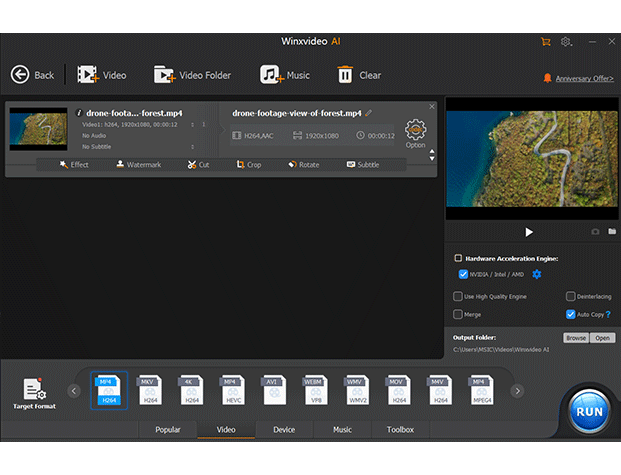
Task: Take a snapshot with the camera icon
Action: coord(595,232)
